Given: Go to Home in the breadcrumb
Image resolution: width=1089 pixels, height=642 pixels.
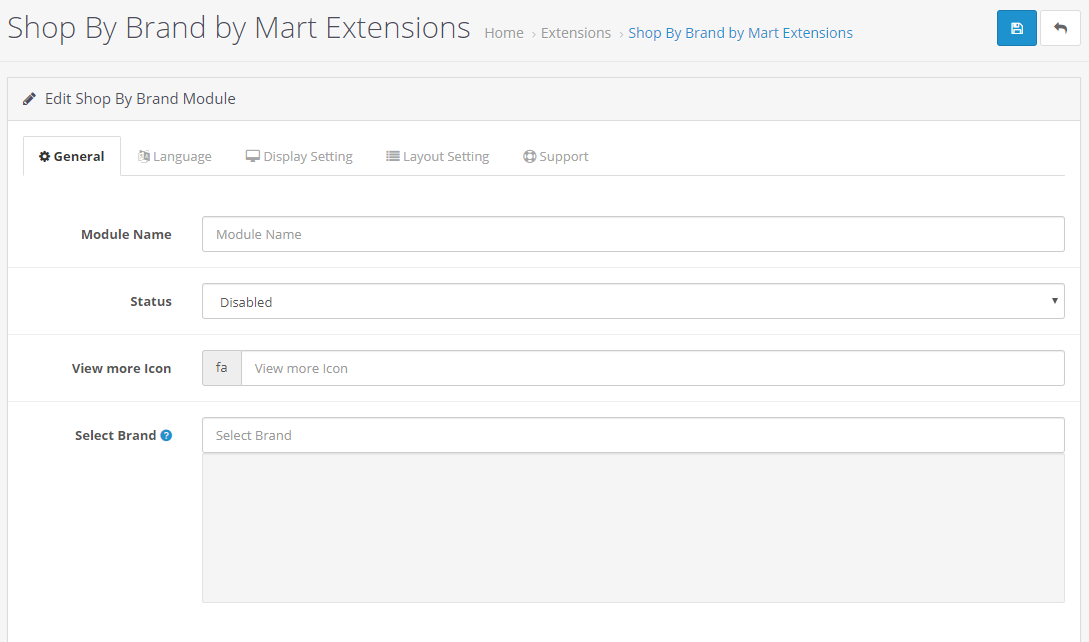Looking at the screenshot, I should click(x=504, y=33).
